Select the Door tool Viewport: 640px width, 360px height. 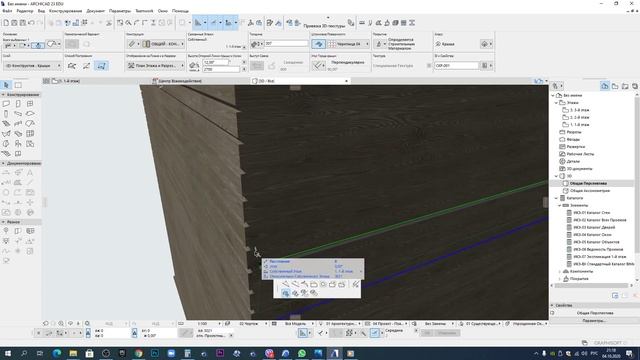(x=18, y=104)
